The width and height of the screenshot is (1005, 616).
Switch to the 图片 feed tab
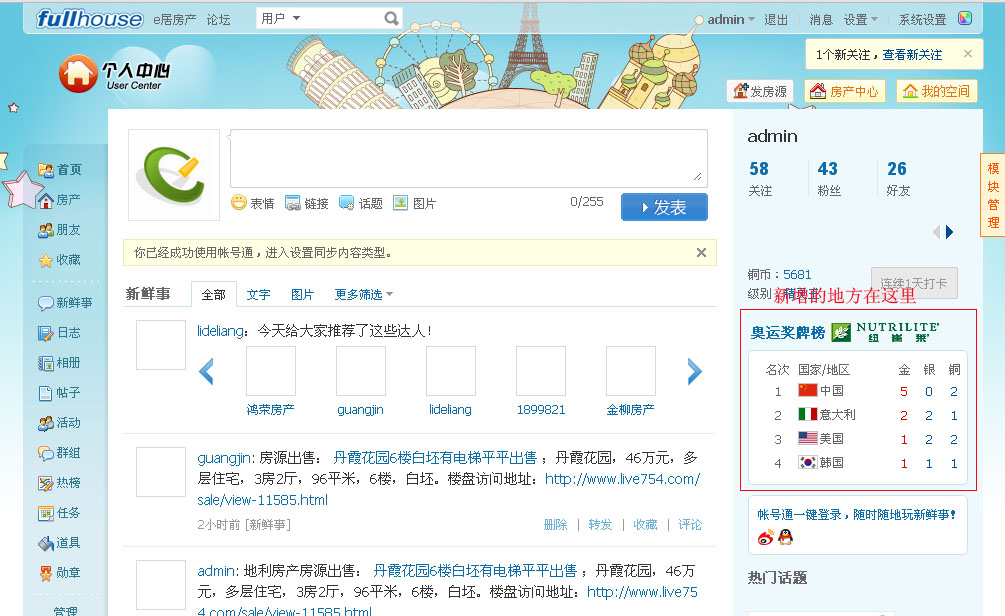click(302, 295)
